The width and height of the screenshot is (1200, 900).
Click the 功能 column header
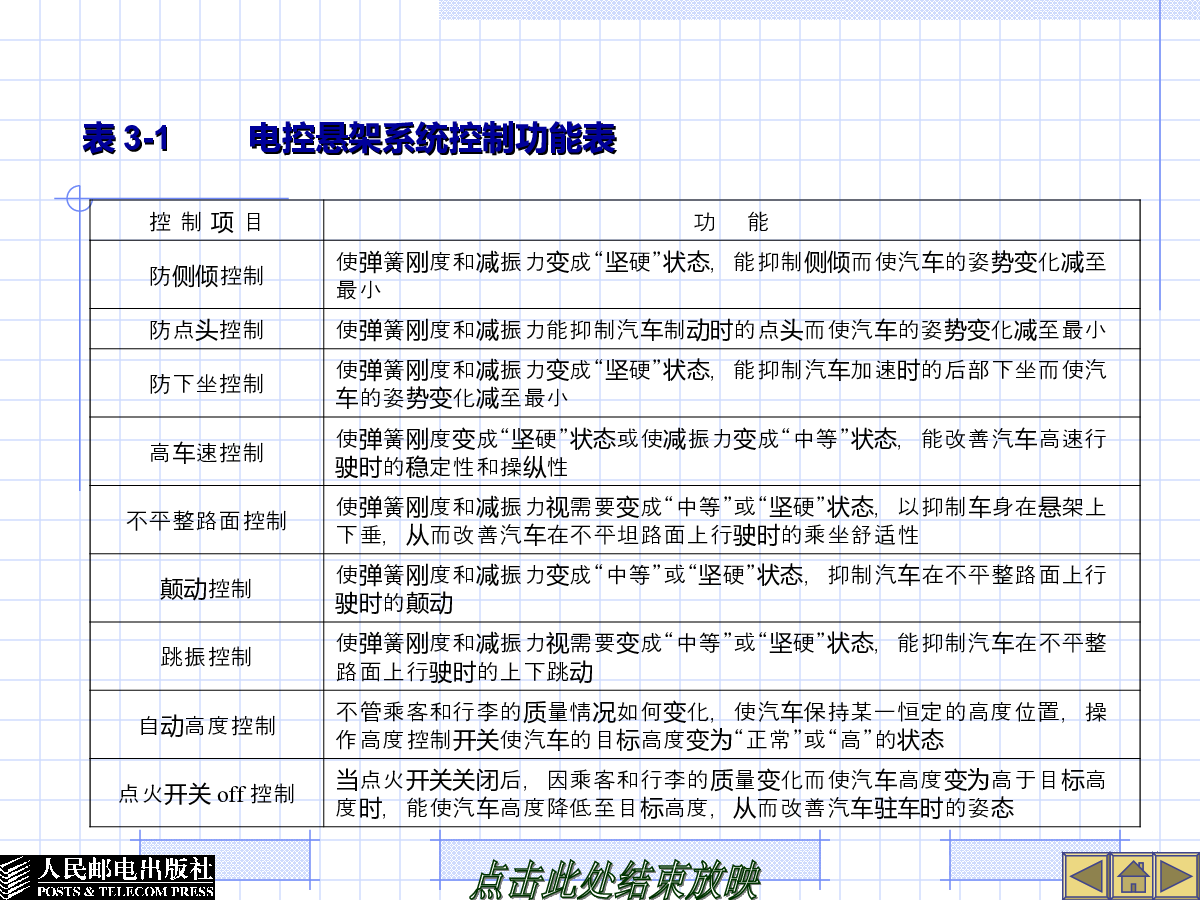[x=731, y=221]
